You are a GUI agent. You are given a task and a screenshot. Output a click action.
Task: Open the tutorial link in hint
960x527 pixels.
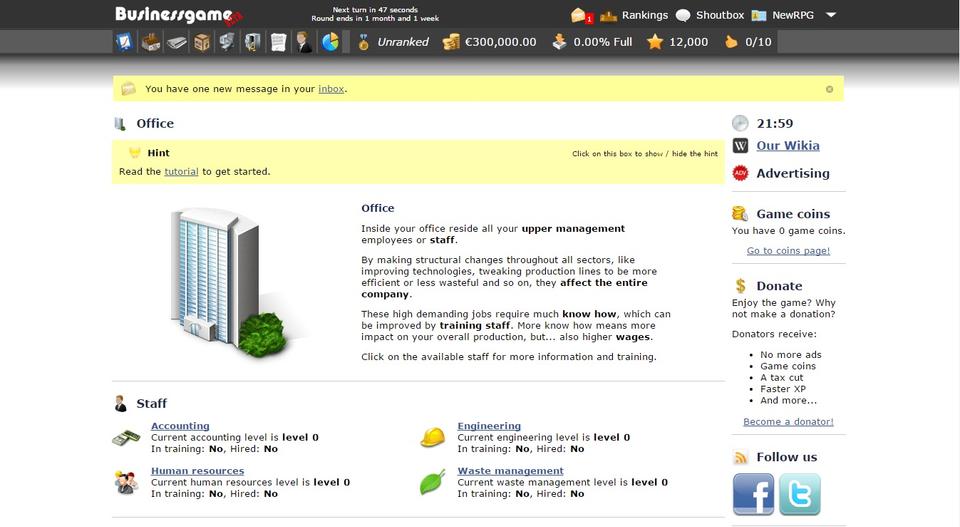click(x=181, y=172)
